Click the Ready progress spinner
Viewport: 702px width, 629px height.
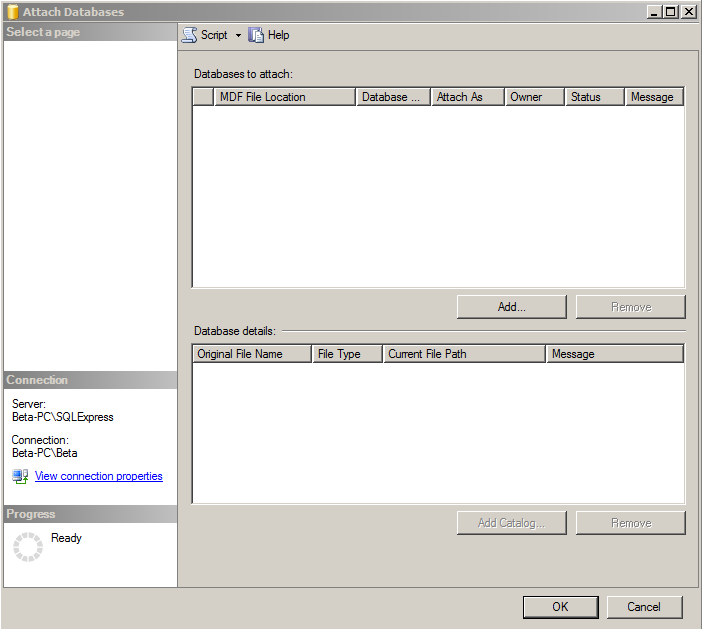pos(28,547)
